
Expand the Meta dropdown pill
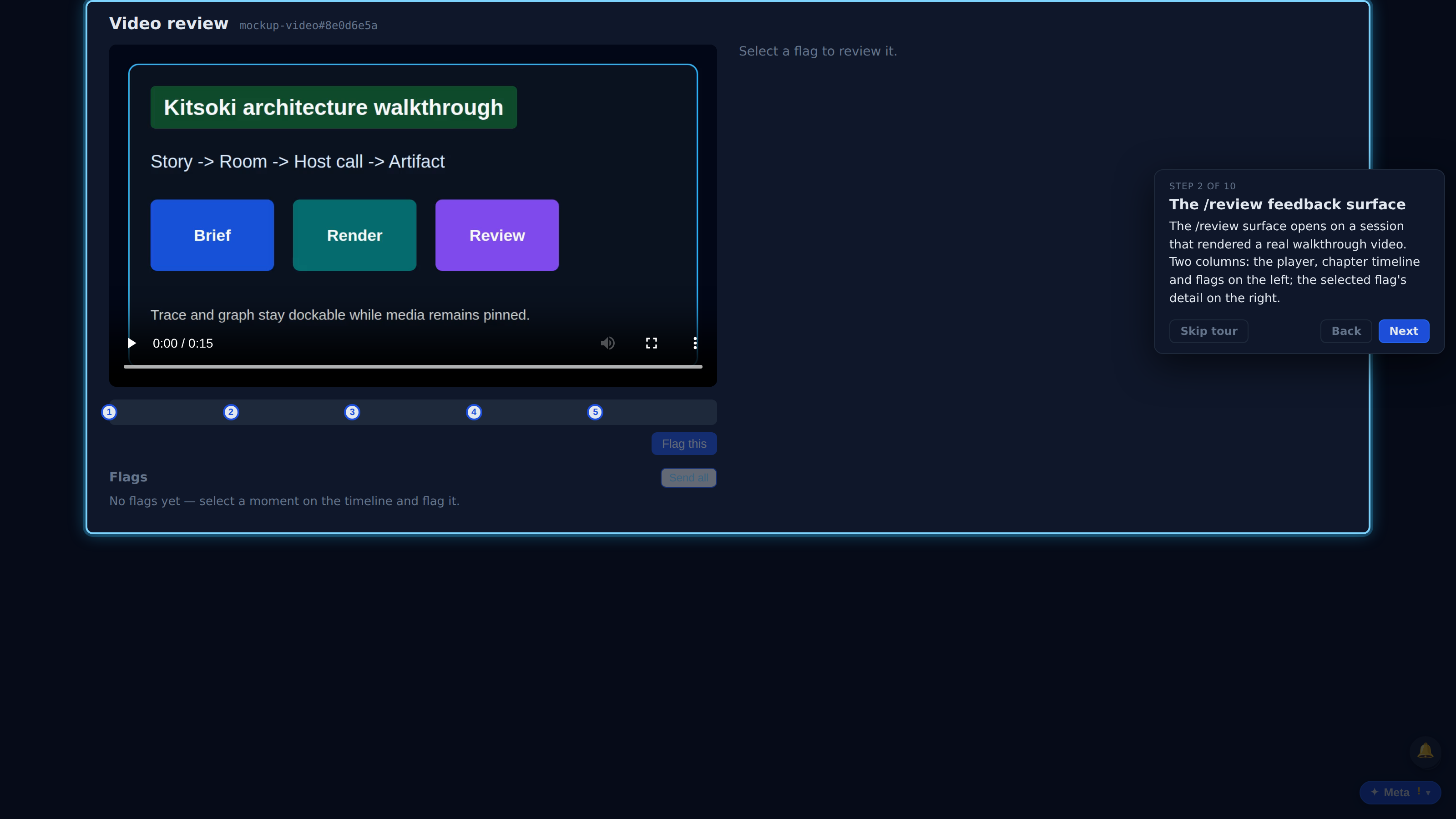pyautogui.click(x=1400, y=793)
